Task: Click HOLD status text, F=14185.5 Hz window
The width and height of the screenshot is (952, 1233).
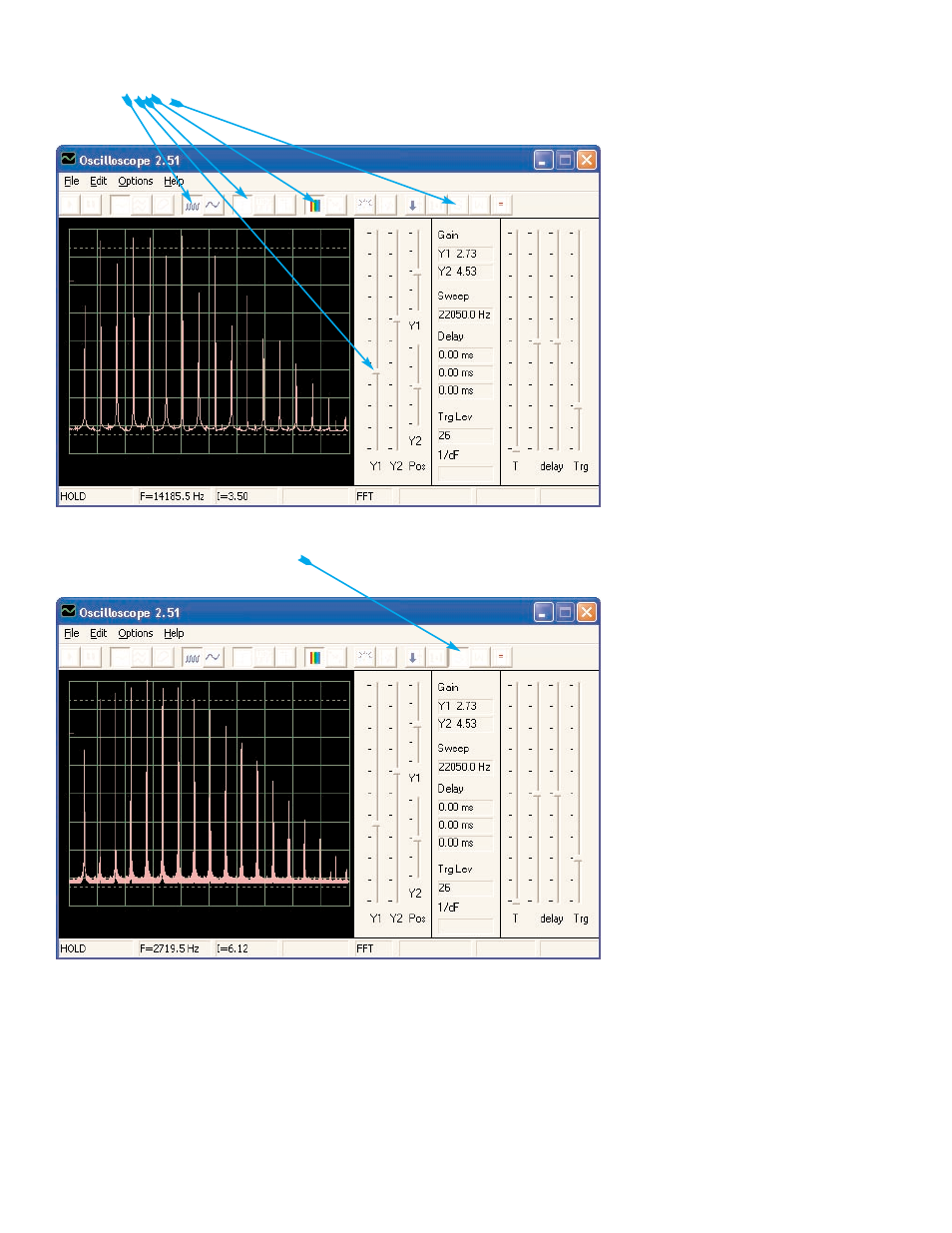Action: [73, 496]
